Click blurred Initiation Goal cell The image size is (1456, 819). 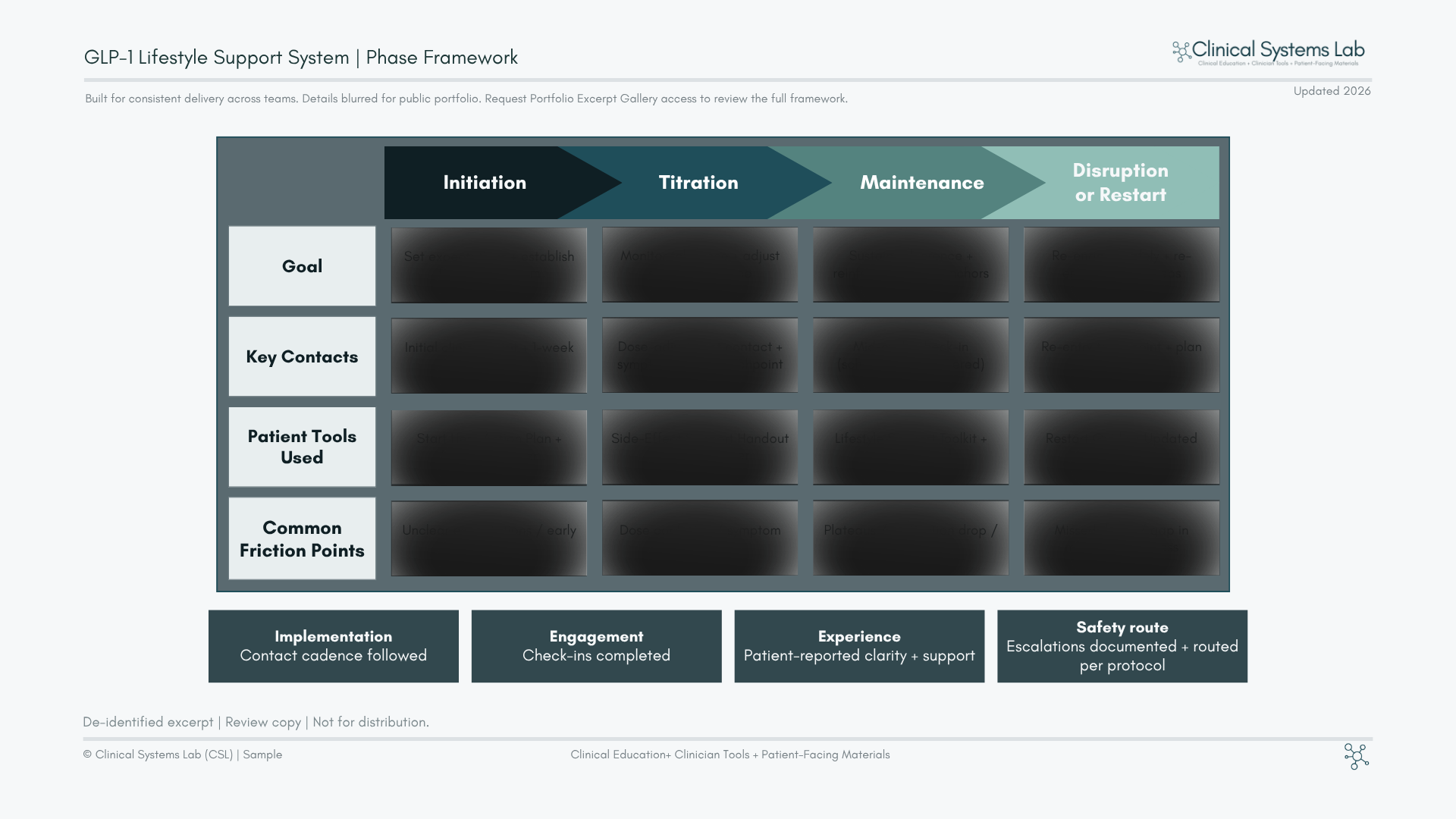coord(489,265)
